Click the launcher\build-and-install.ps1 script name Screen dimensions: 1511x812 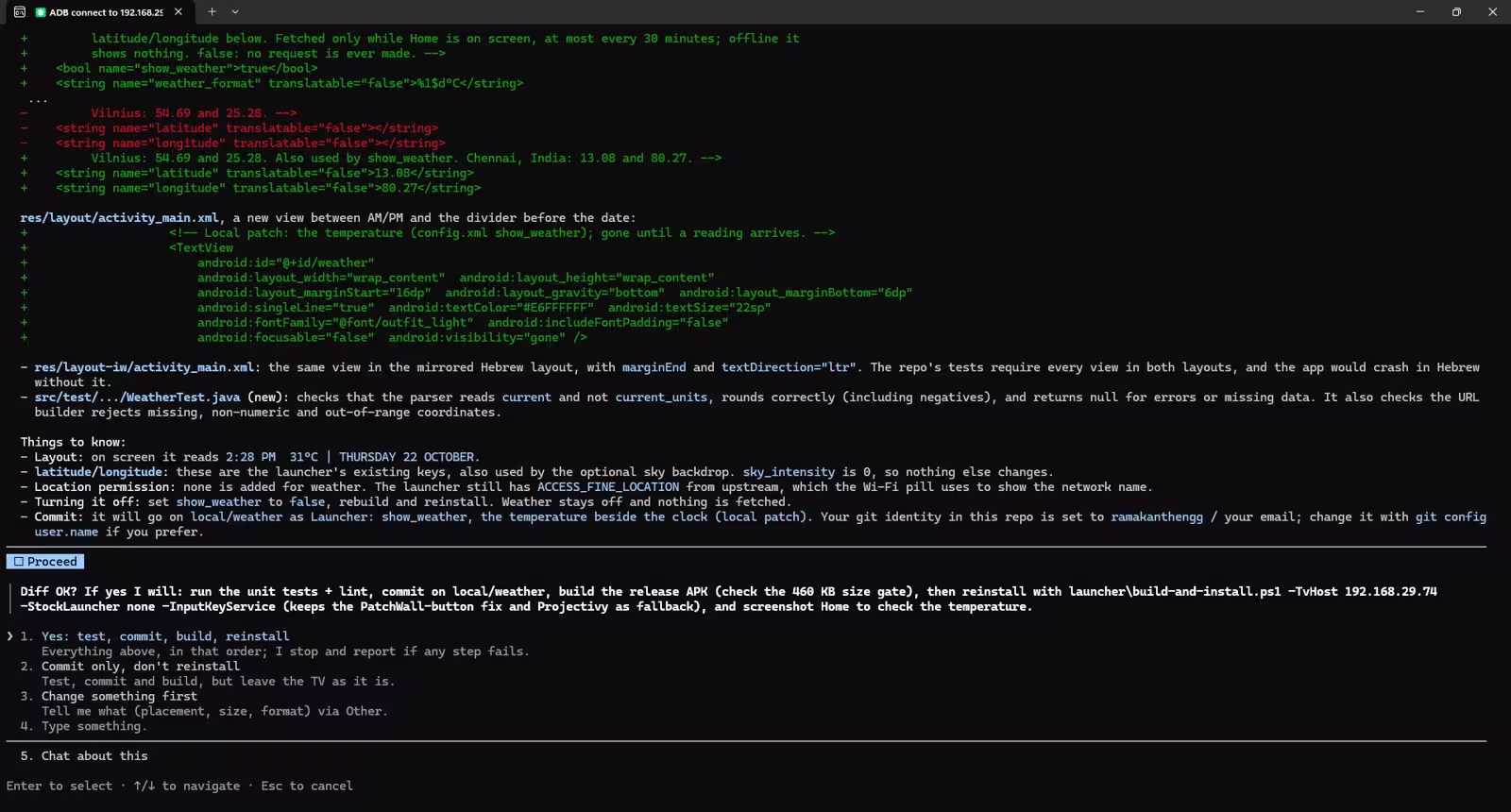(1175, 592)
